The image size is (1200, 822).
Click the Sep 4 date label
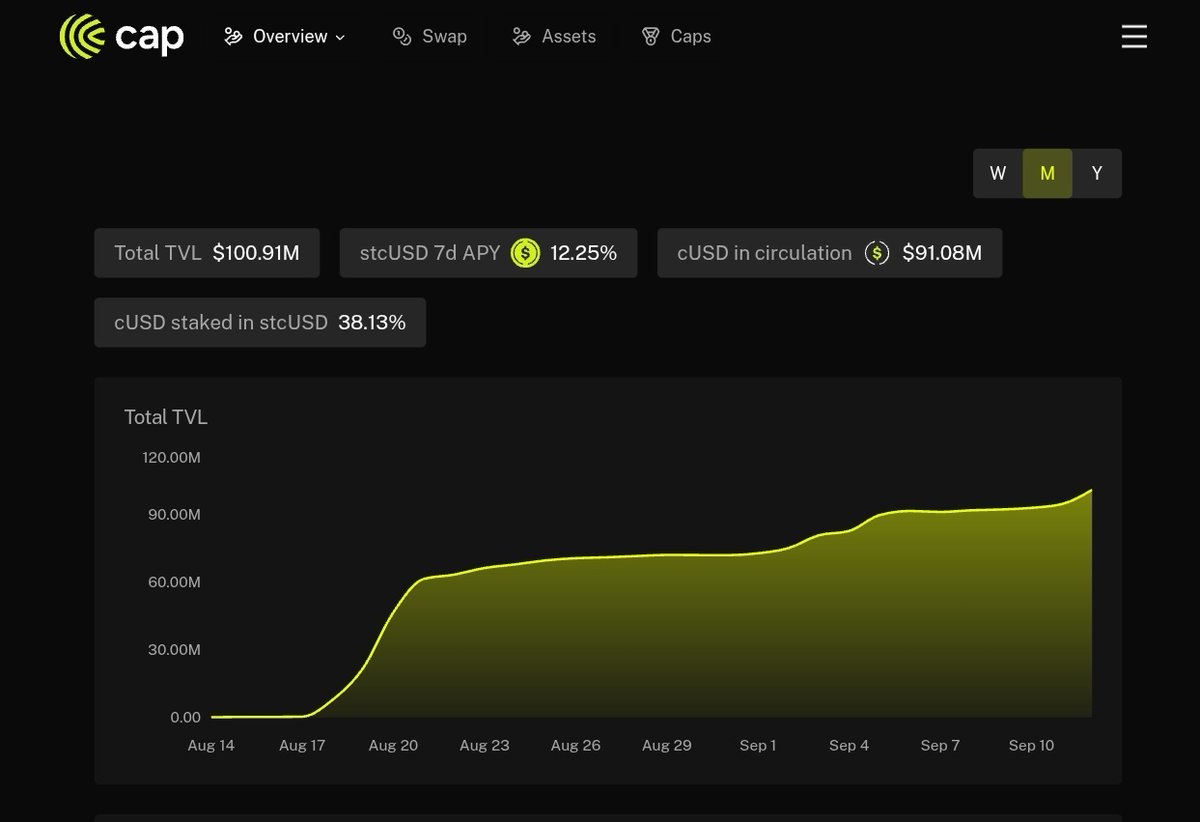849,745
